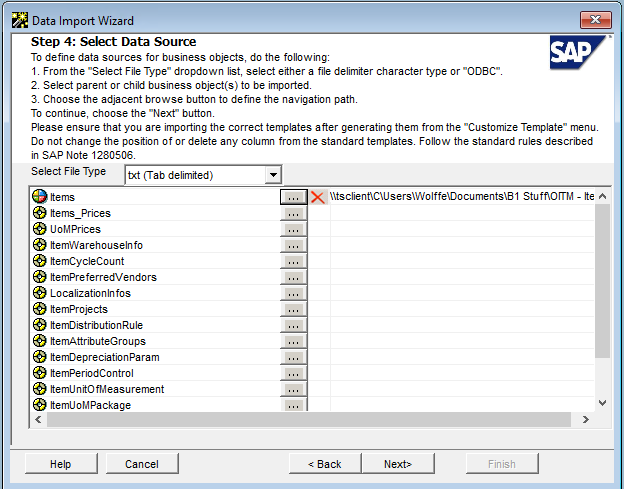
Task: Select the ItemCycleCount row label
Action: 87,261
